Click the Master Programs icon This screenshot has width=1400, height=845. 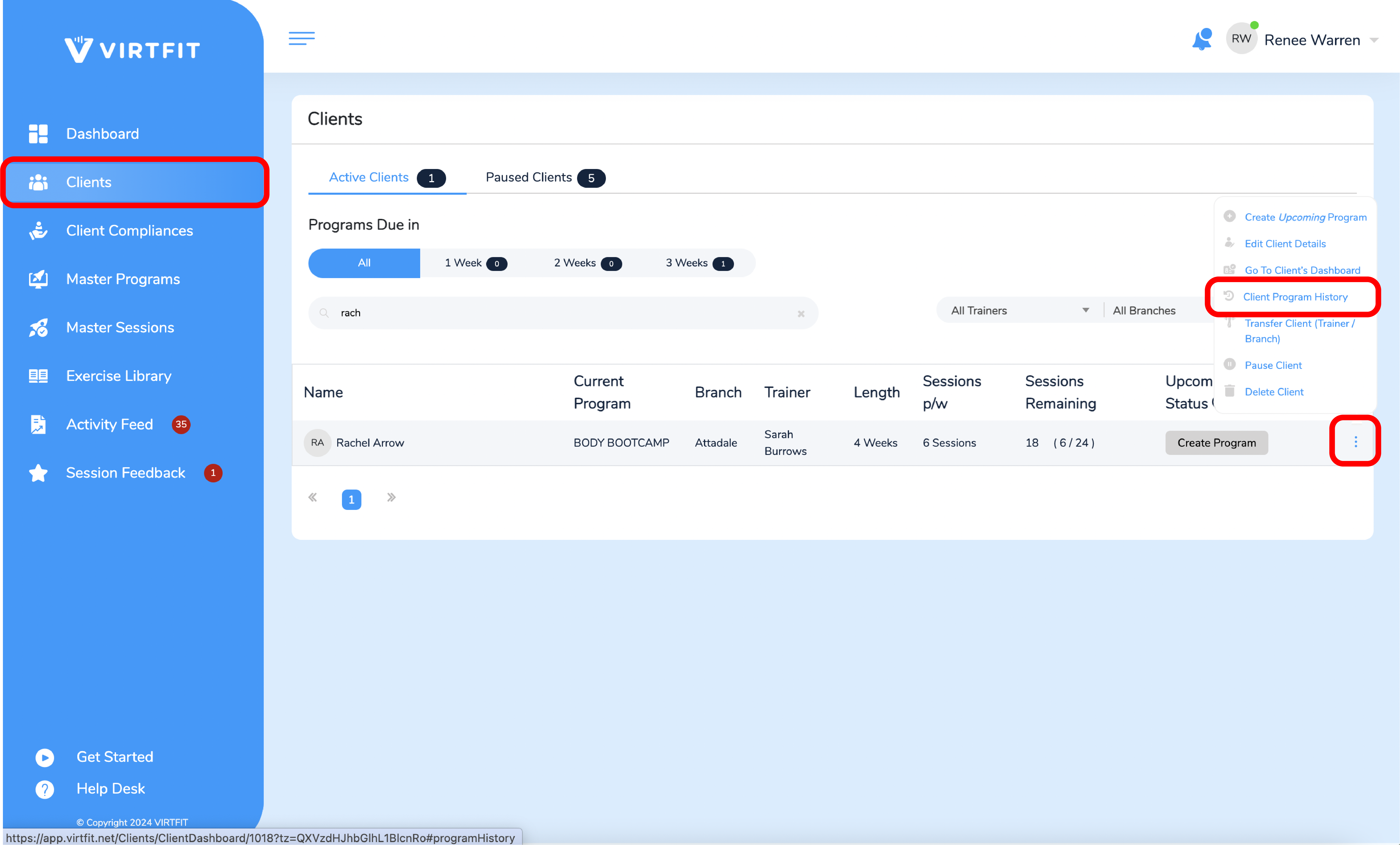point(38,279)
